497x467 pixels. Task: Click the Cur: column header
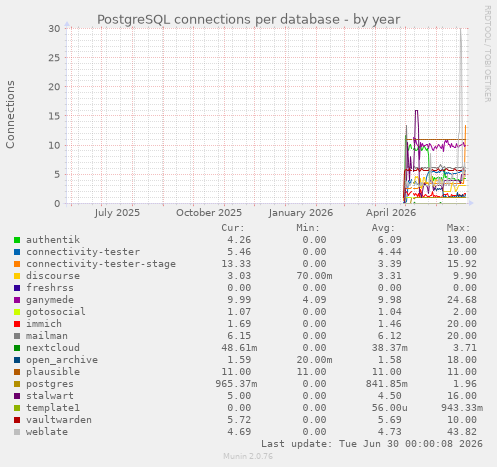pos(233,228)
